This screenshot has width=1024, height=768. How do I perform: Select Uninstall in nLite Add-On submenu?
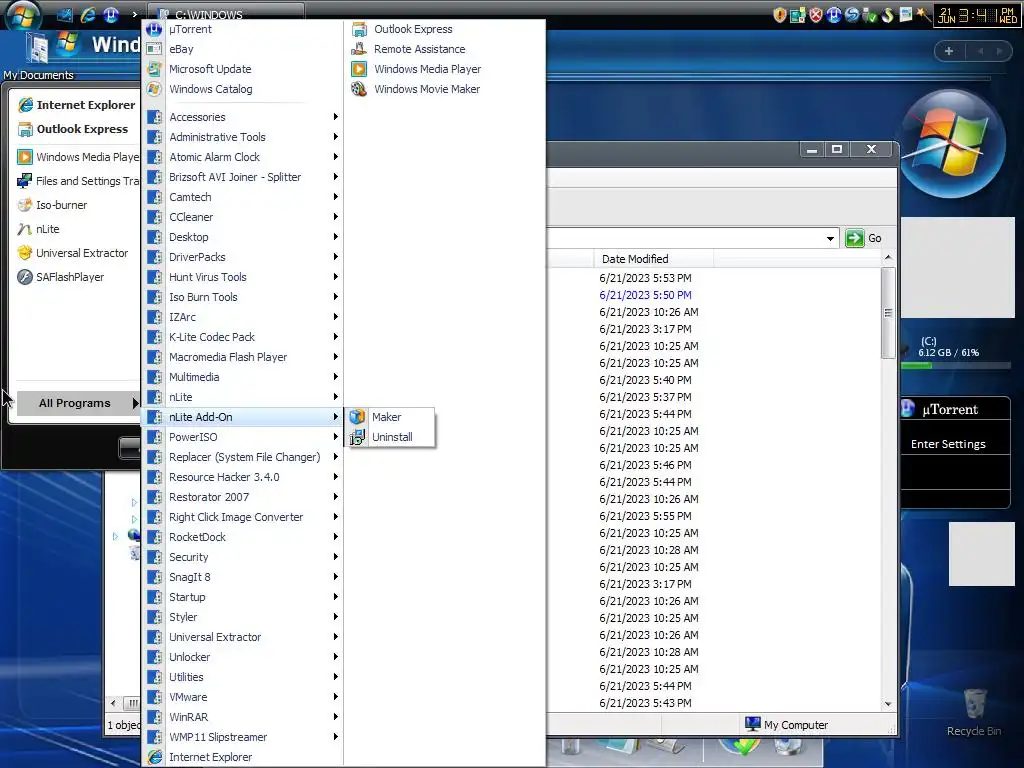[389, 437]
